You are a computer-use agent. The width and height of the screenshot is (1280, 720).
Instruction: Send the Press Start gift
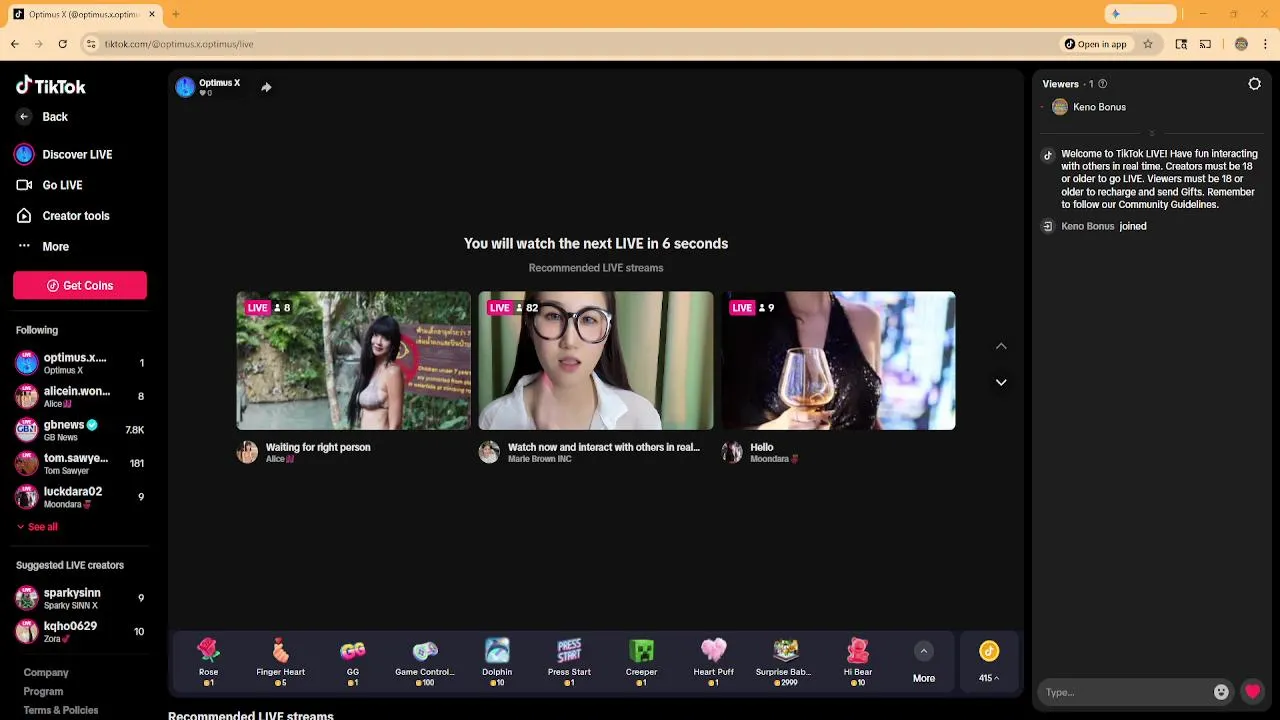pyautogui.click(x=569, y=663)
